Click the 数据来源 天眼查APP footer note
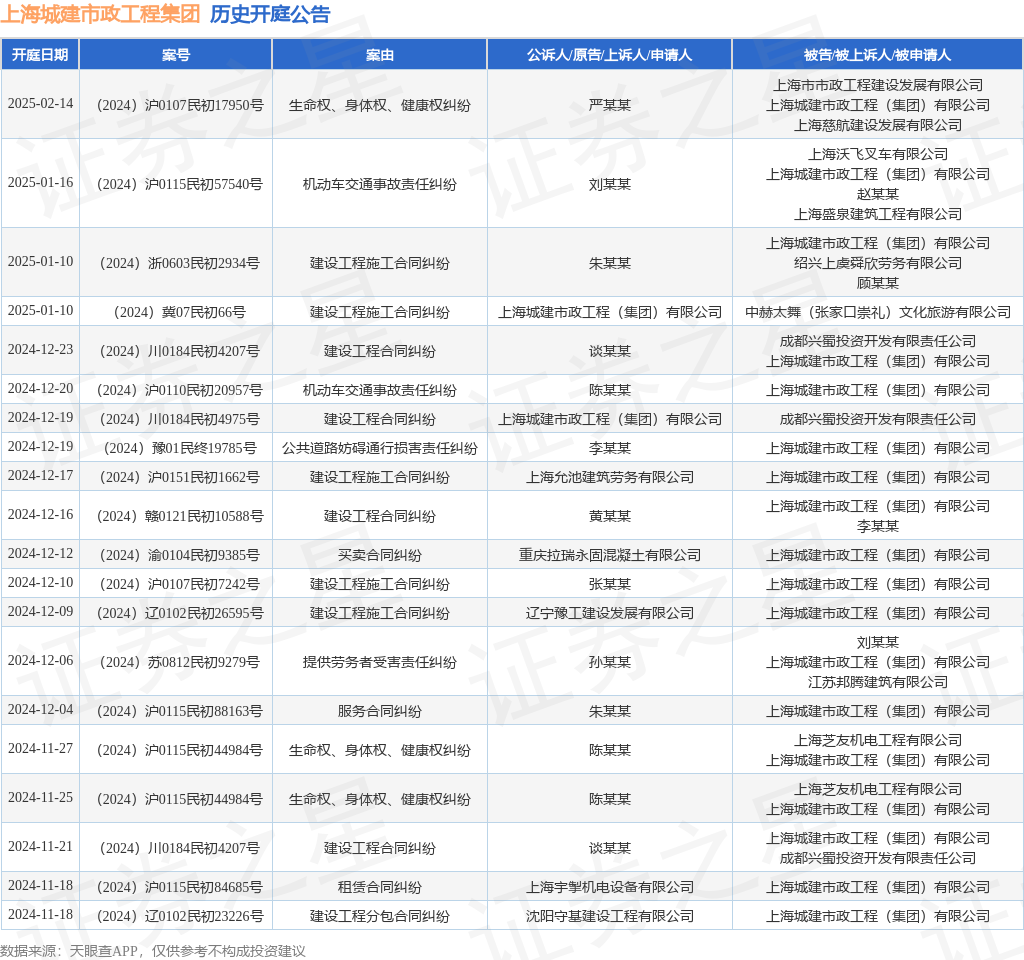Screen dimensions: 1024x960 point(153,951)
